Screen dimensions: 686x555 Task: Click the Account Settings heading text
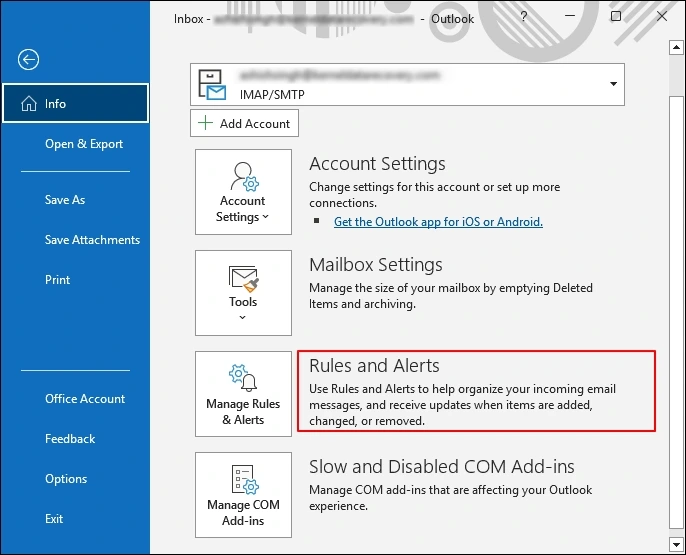click(x=377, y=164)
